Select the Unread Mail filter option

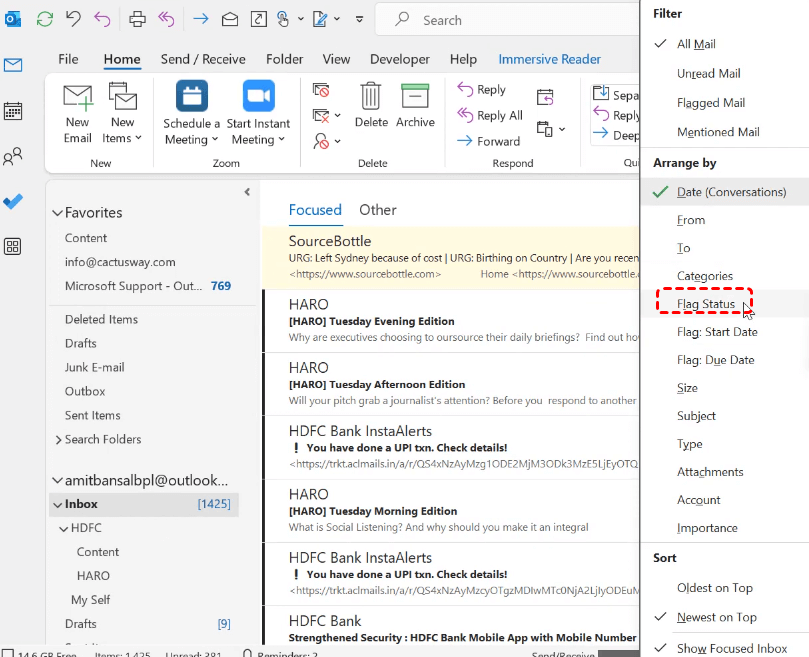(708, 73)
